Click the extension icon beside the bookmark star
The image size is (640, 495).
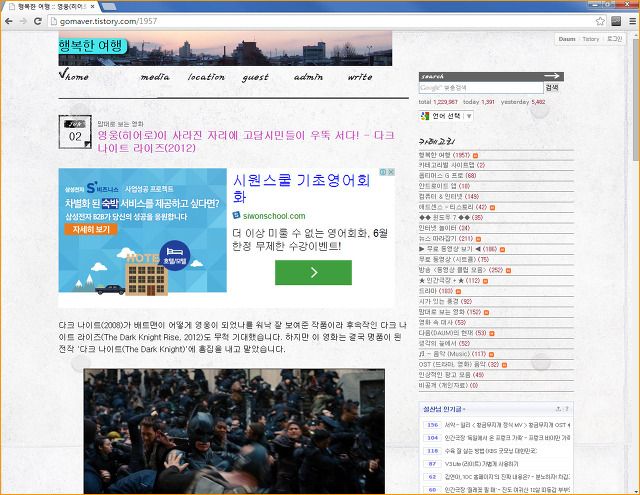pos(616,21)
